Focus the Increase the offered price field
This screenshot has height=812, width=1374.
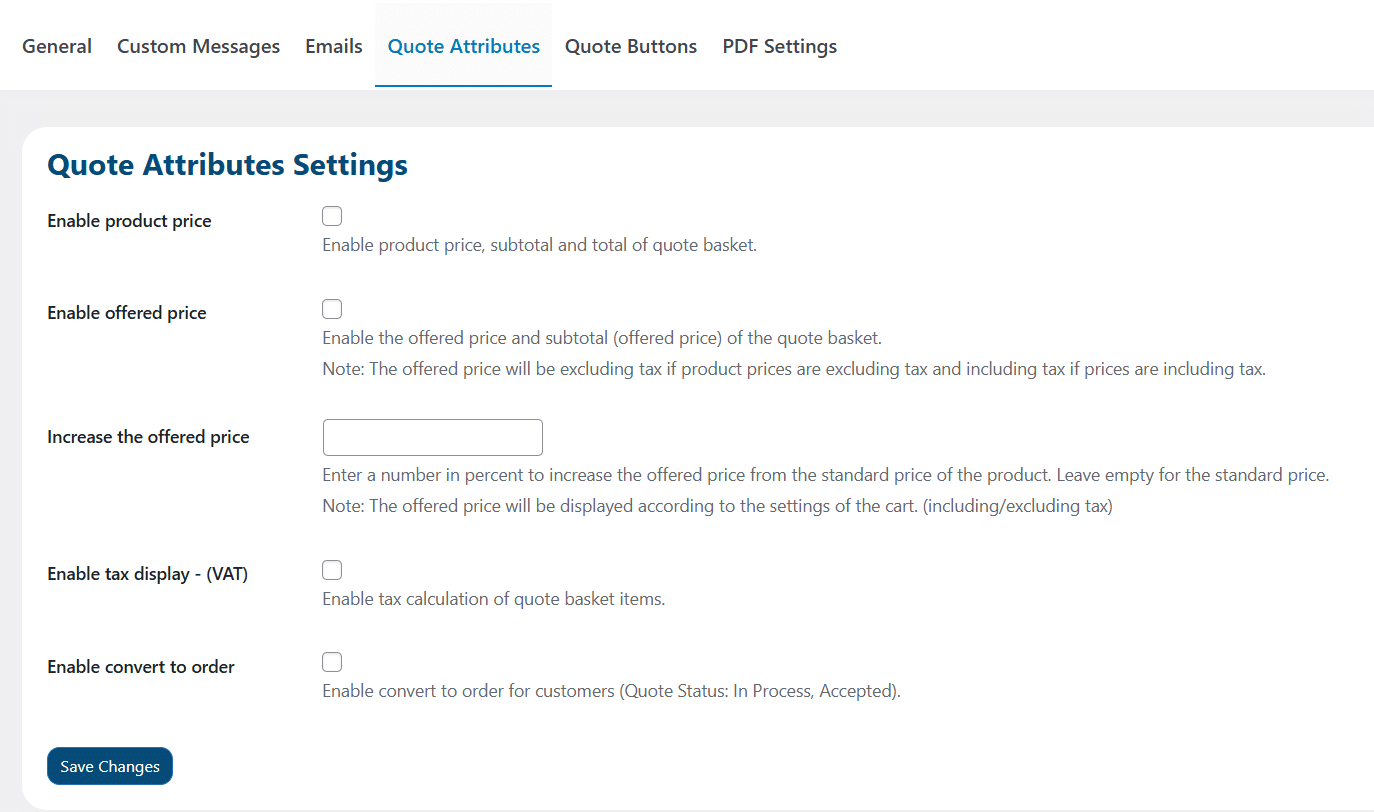(x=433, y=438)
